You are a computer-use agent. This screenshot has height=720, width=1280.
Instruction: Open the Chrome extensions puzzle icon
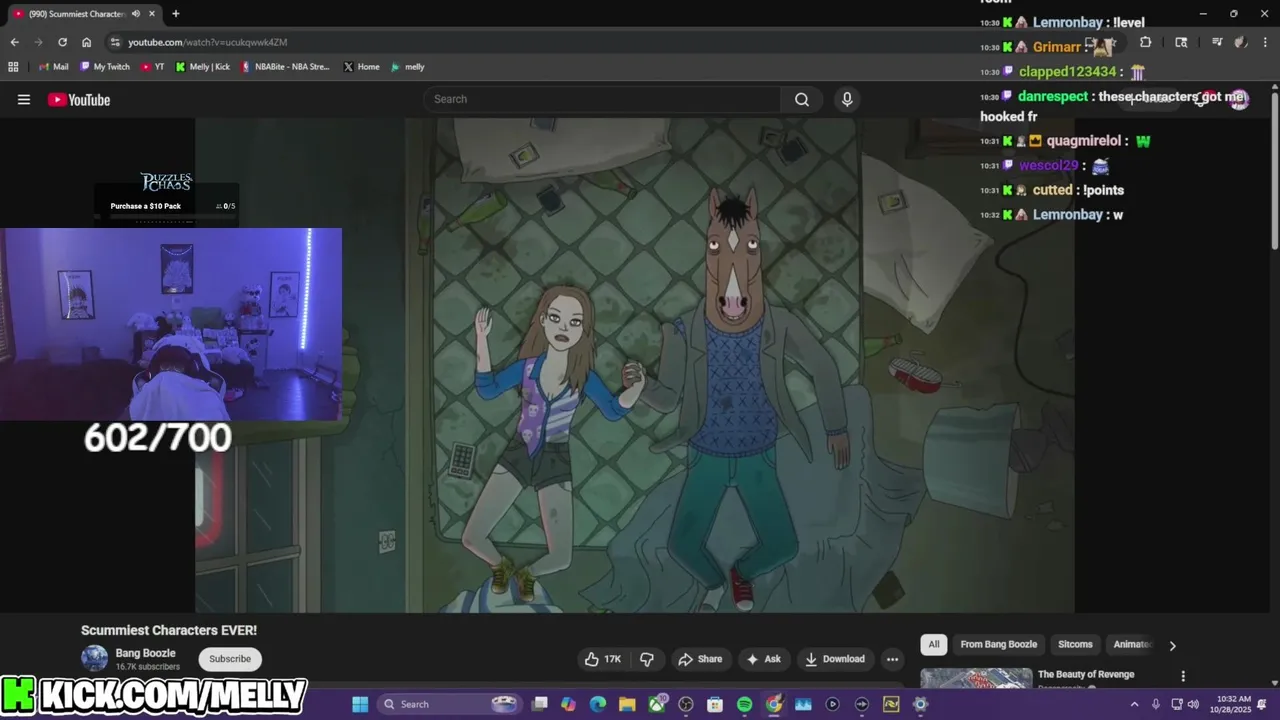pyautogui.click(x=1145, y=42)
